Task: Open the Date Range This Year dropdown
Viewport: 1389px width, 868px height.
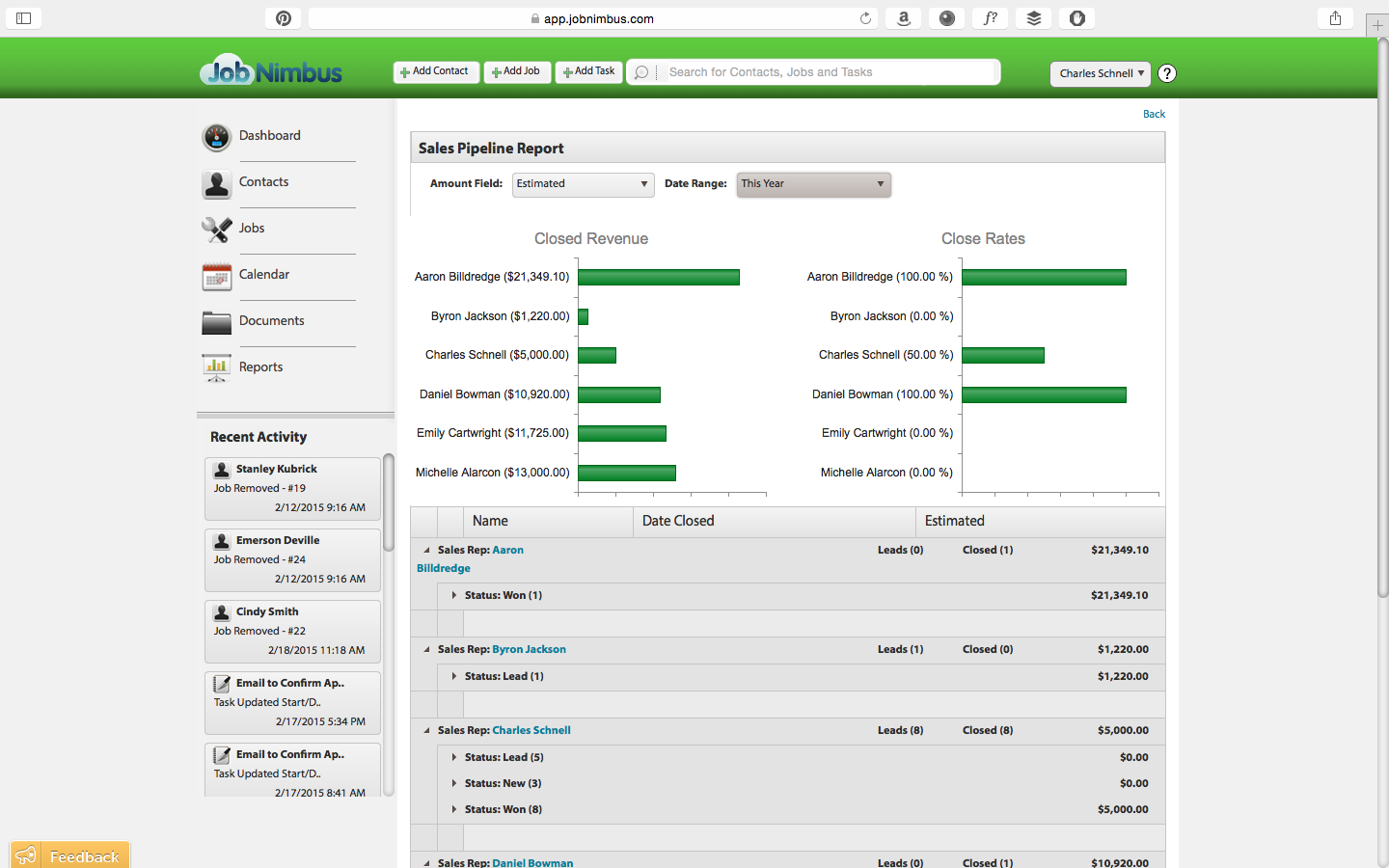Action: pos(814,184)
